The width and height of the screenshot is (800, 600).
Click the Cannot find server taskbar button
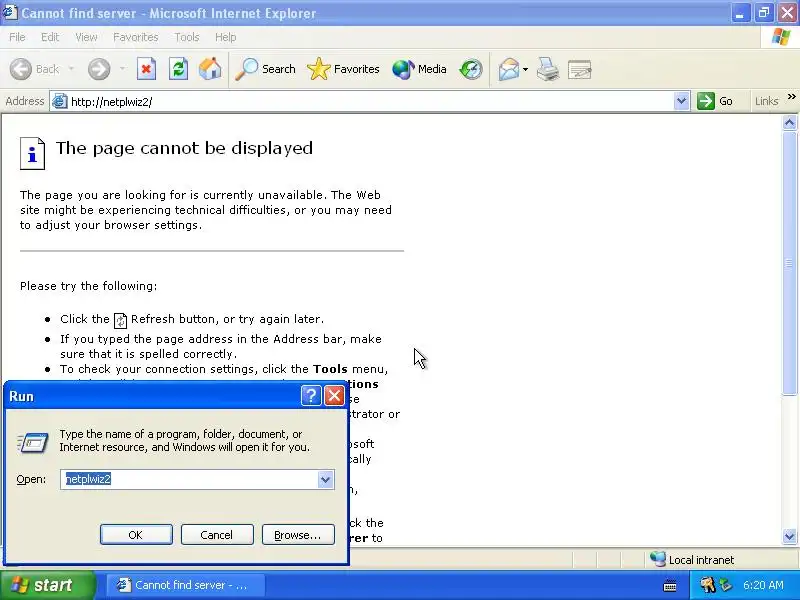tap(185, 585)
